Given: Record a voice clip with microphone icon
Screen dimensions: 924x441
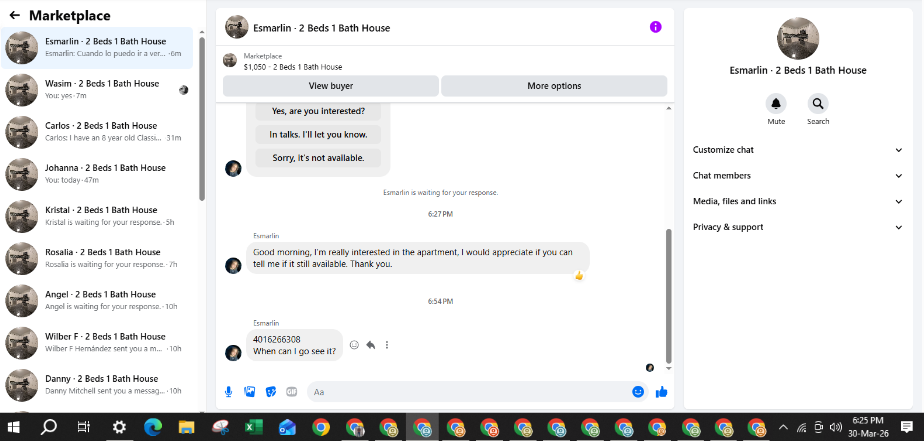Looking at the screenshot, I should pyautogui.click(x=229, y=391).
